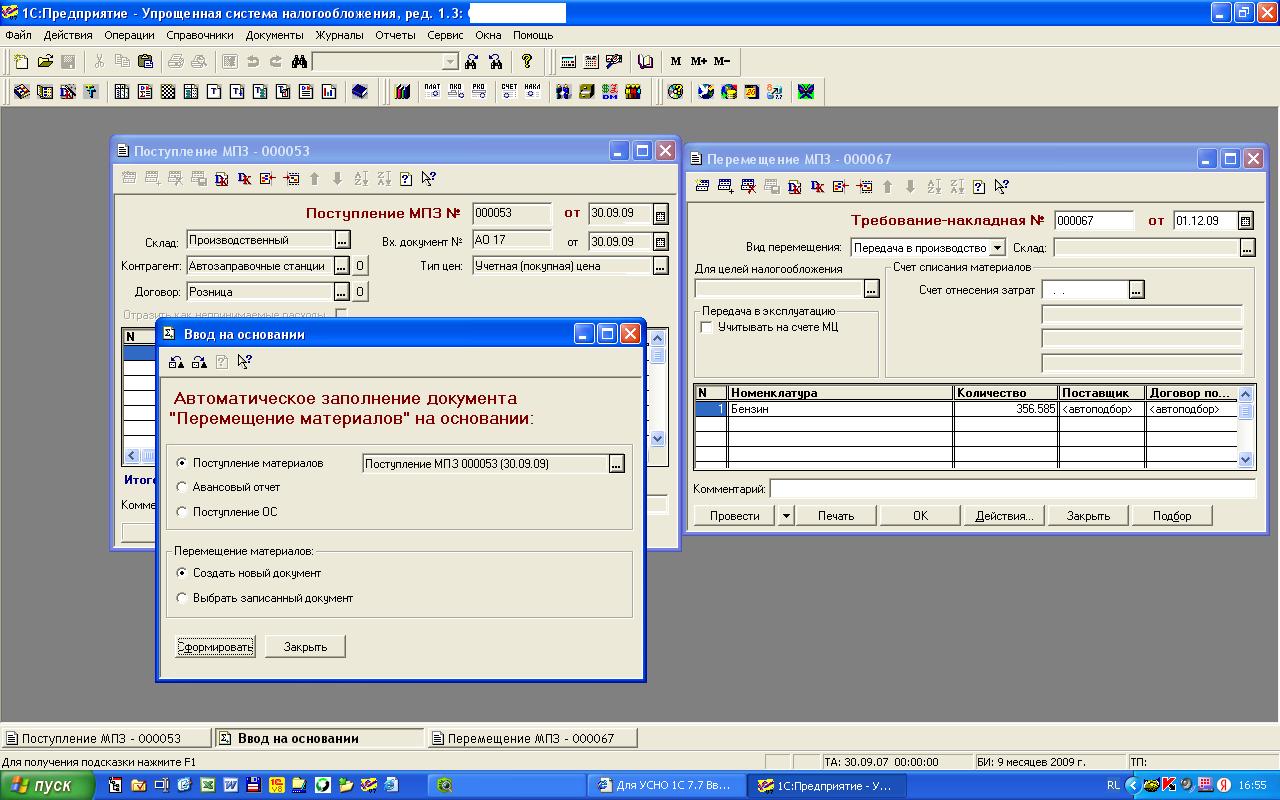Open selection for Договор Розница field
This screenshot has height=800, width=1280.
342,292
